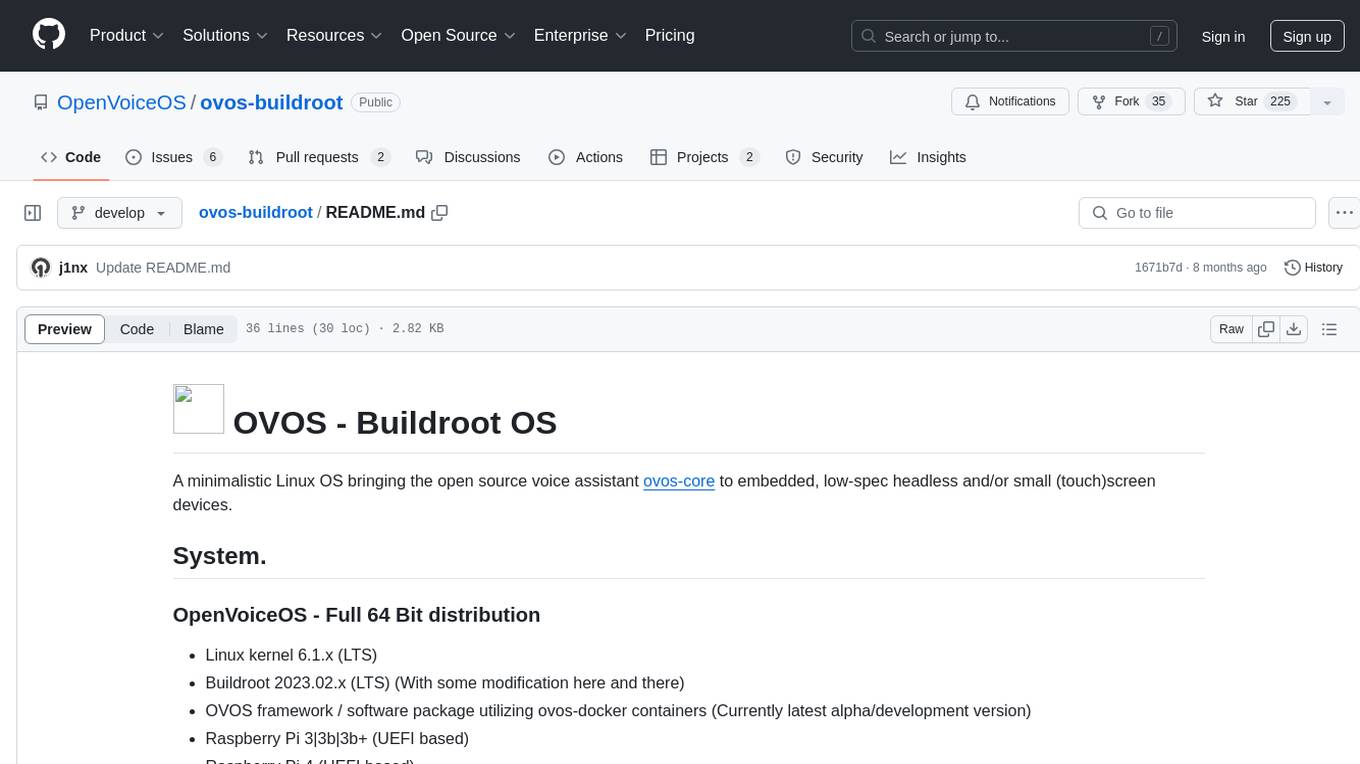Expand the Resources menu
This screenshot has height=764, width=1360.
tap(334, 35)
